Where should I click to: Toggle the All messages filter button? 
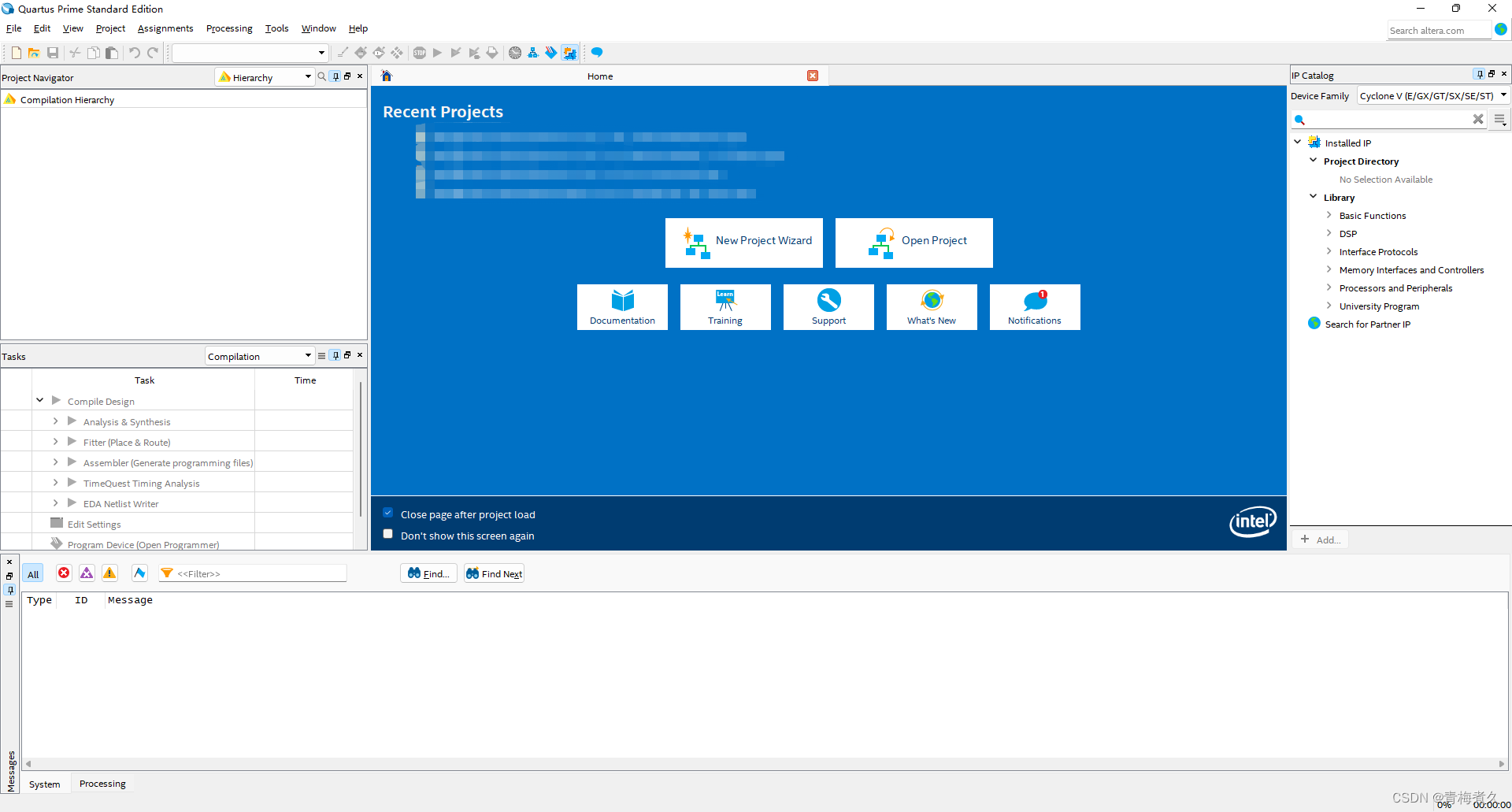[33, 574]
